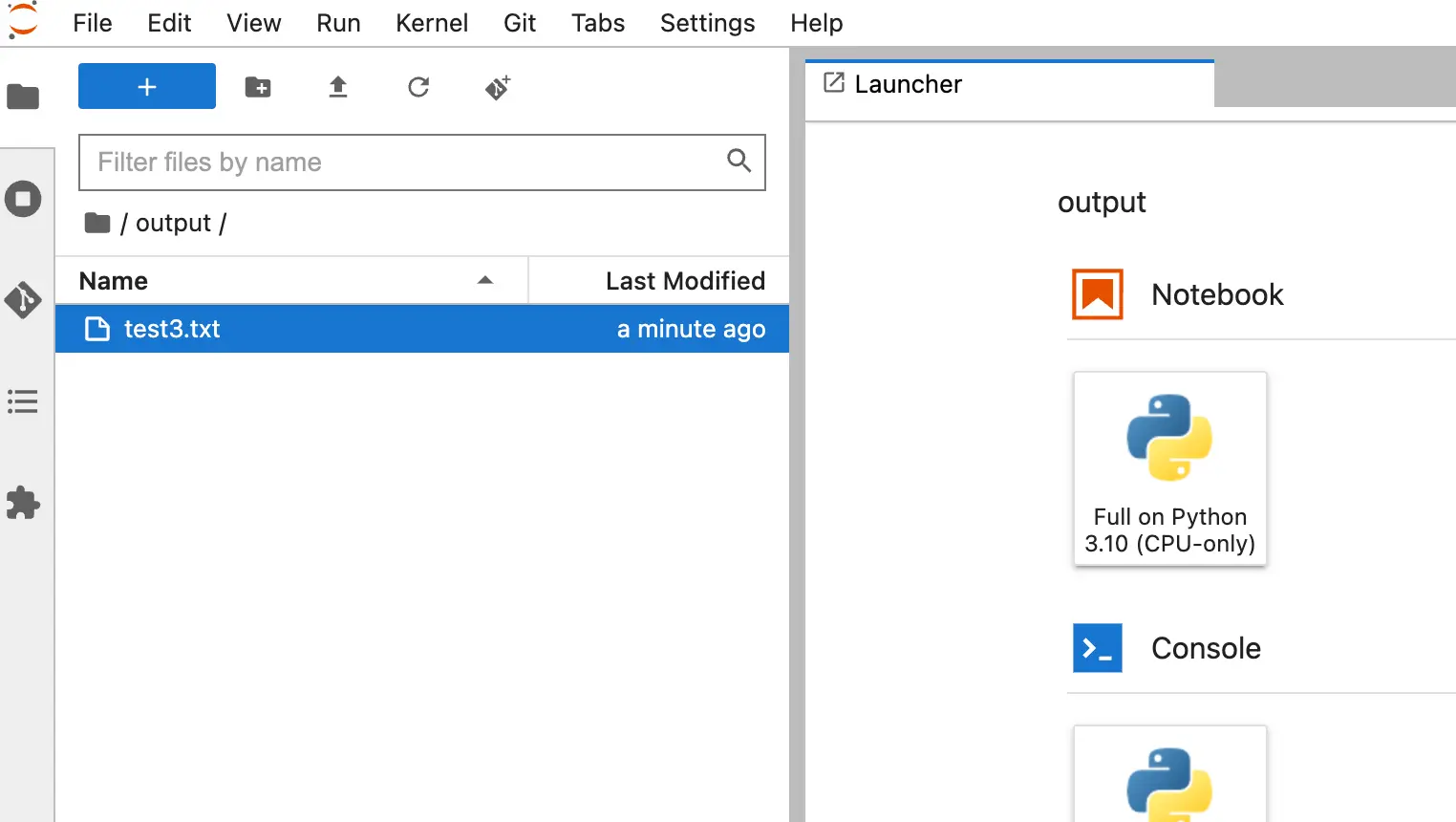Select the Launcher tab
This screenshot has height=822, width=1456.
coord(1010,84)
